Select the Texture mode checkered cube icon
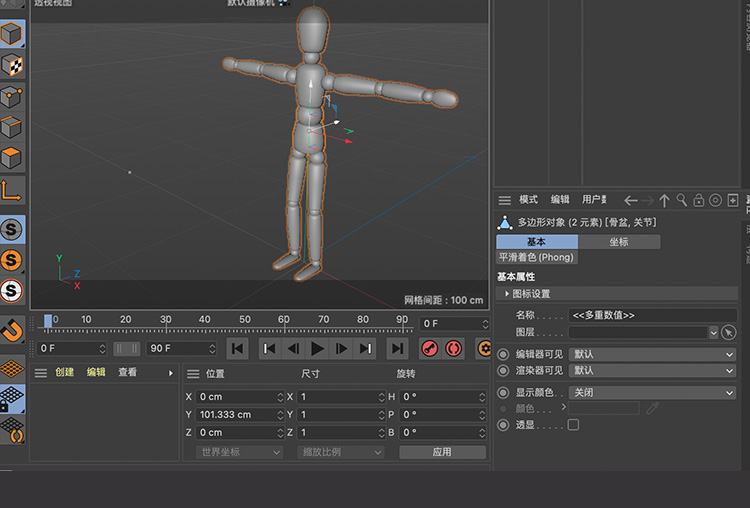This screenshot has height=508, width=750. 12,66
